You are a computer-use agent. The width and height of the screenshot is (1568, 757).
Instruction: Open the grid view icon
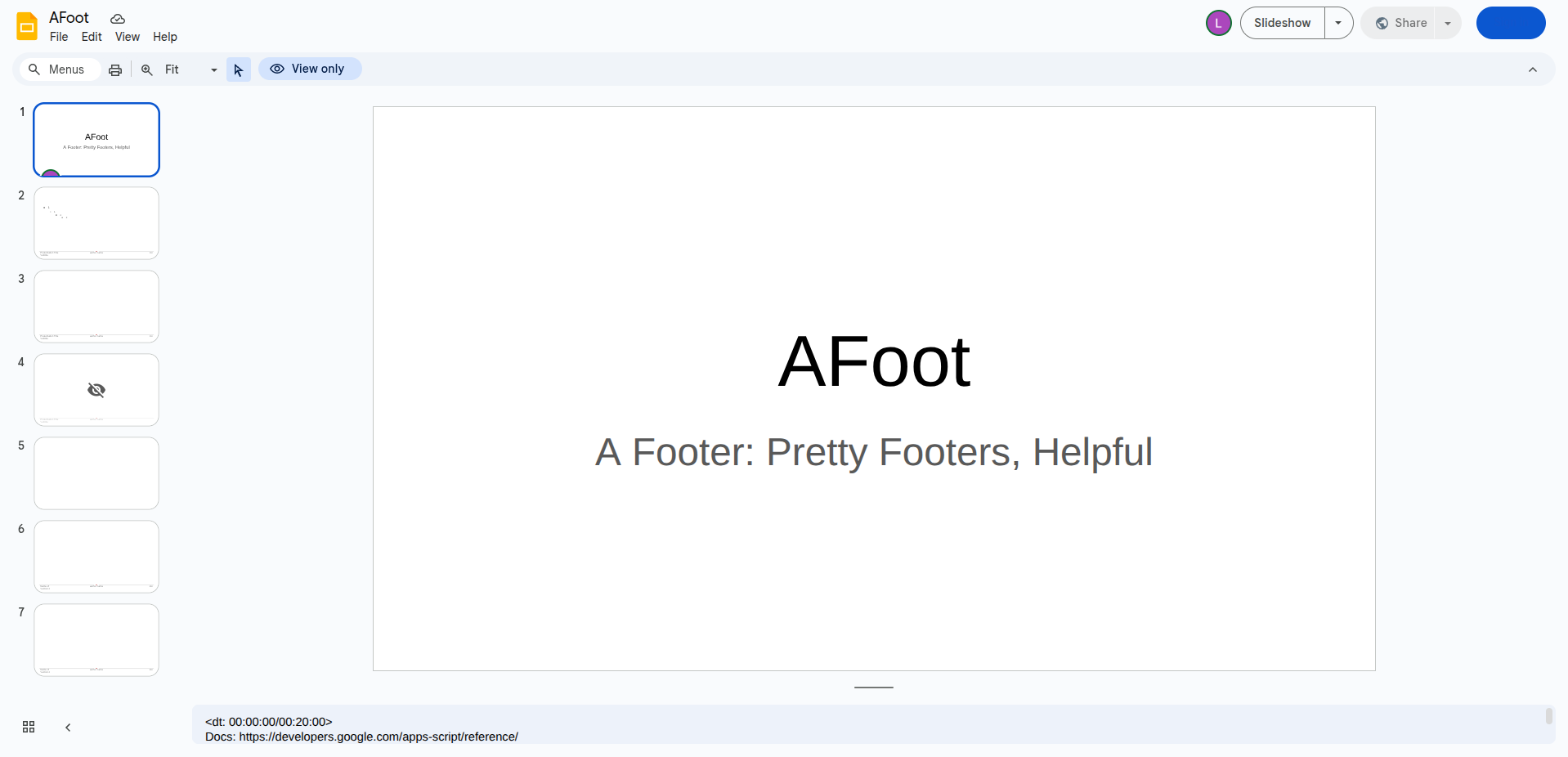pos(29,727)
